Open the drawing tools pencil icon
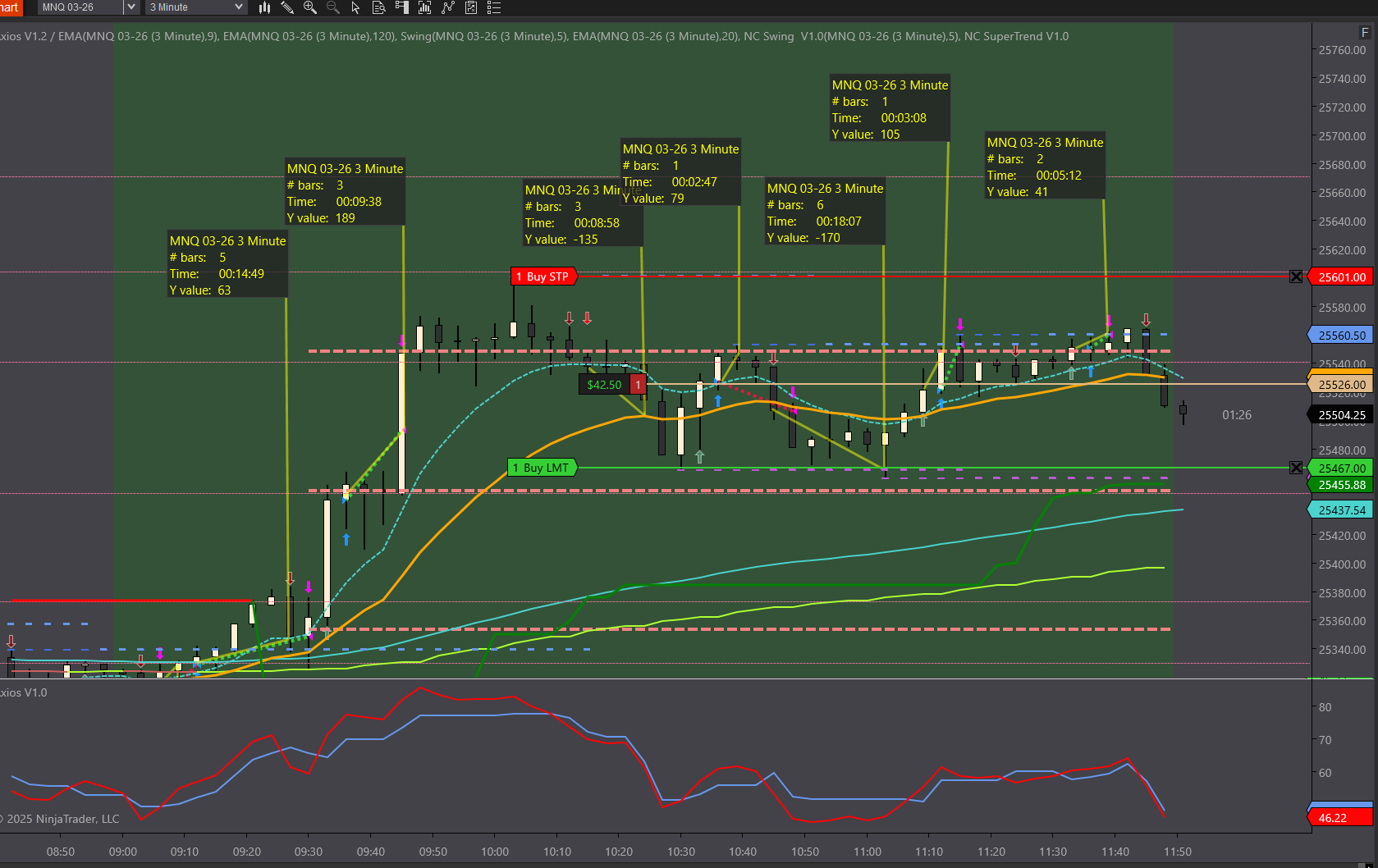 tap(287, 7)
